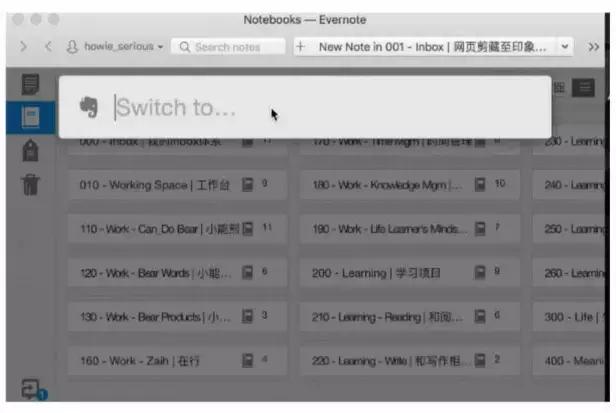Open notebook 260 - Learning
The height and width of the screenshot is (413, 616).
click(569, 272)
